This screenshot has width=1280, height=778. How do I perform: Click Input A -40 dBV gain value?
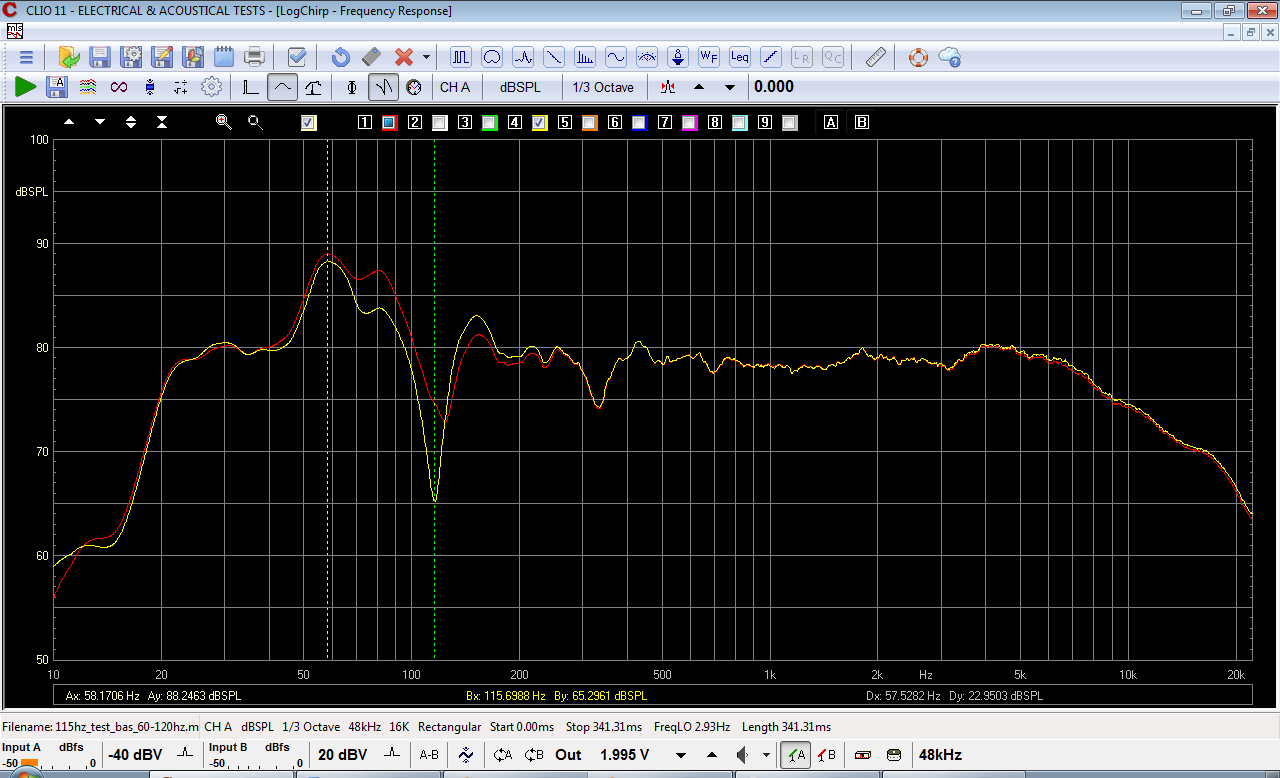tap(135, 755)
